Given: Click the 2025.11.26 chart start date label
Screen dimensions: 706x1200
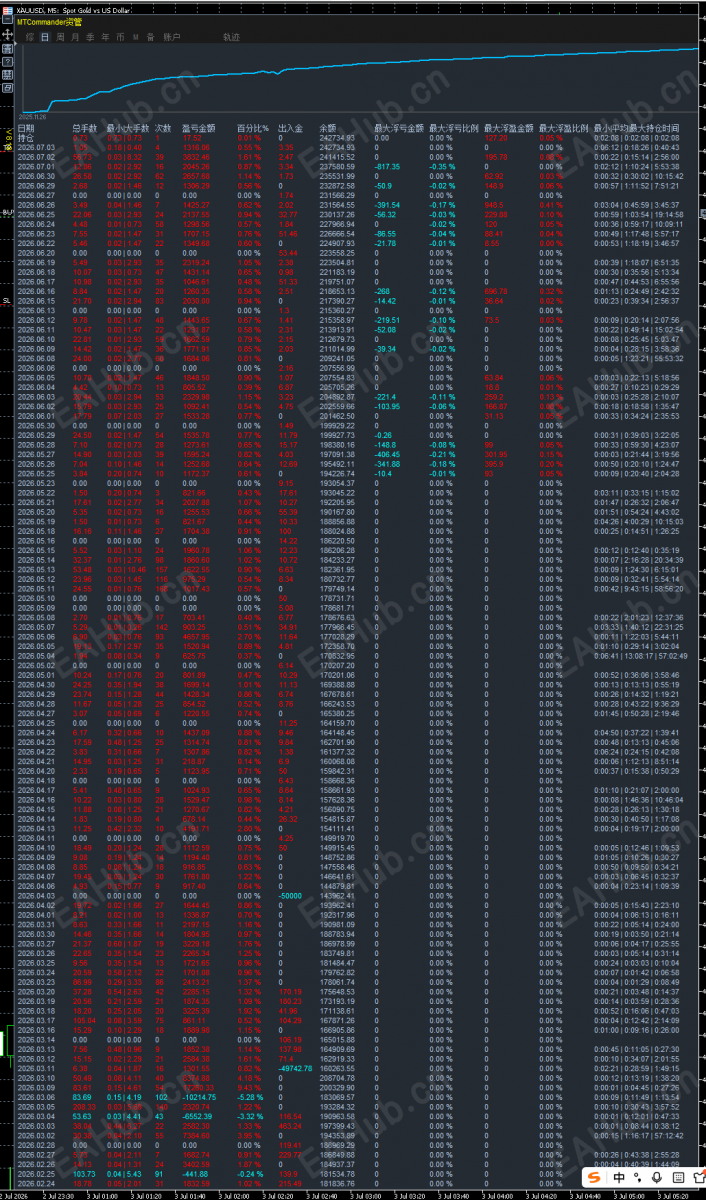Looking at the screenshot, I should (x=35, y=115).
